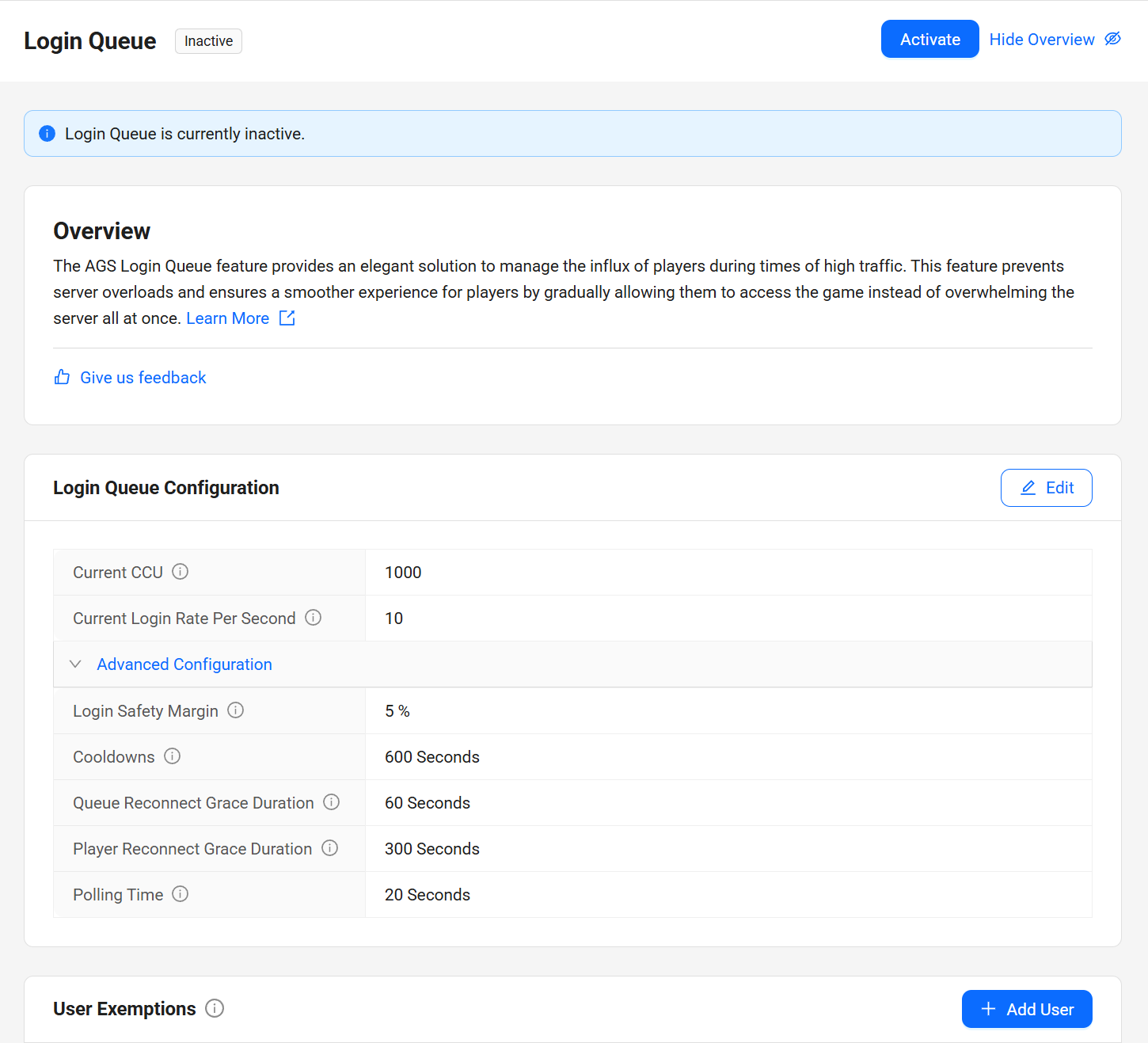Click the 'Login Queue is currently inactive.' message
This screenshot has width=1148, height=1043.
coord(184,134)
